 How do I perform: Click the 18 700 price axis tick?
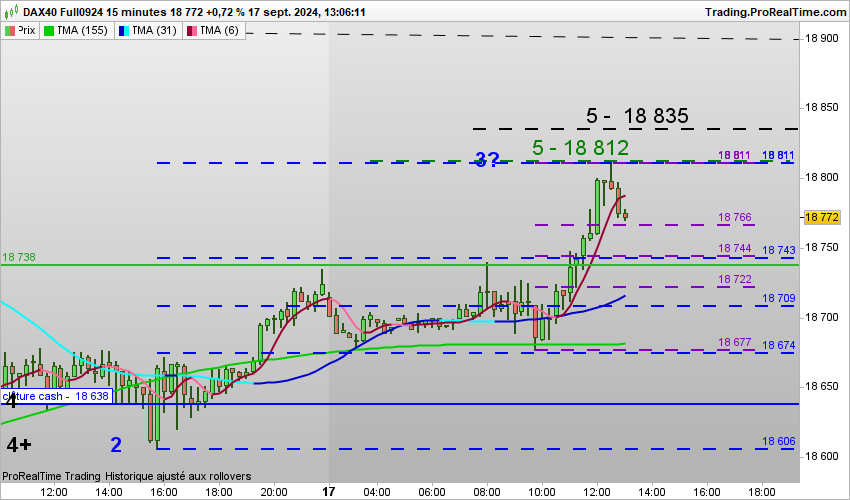click(822, 317)
